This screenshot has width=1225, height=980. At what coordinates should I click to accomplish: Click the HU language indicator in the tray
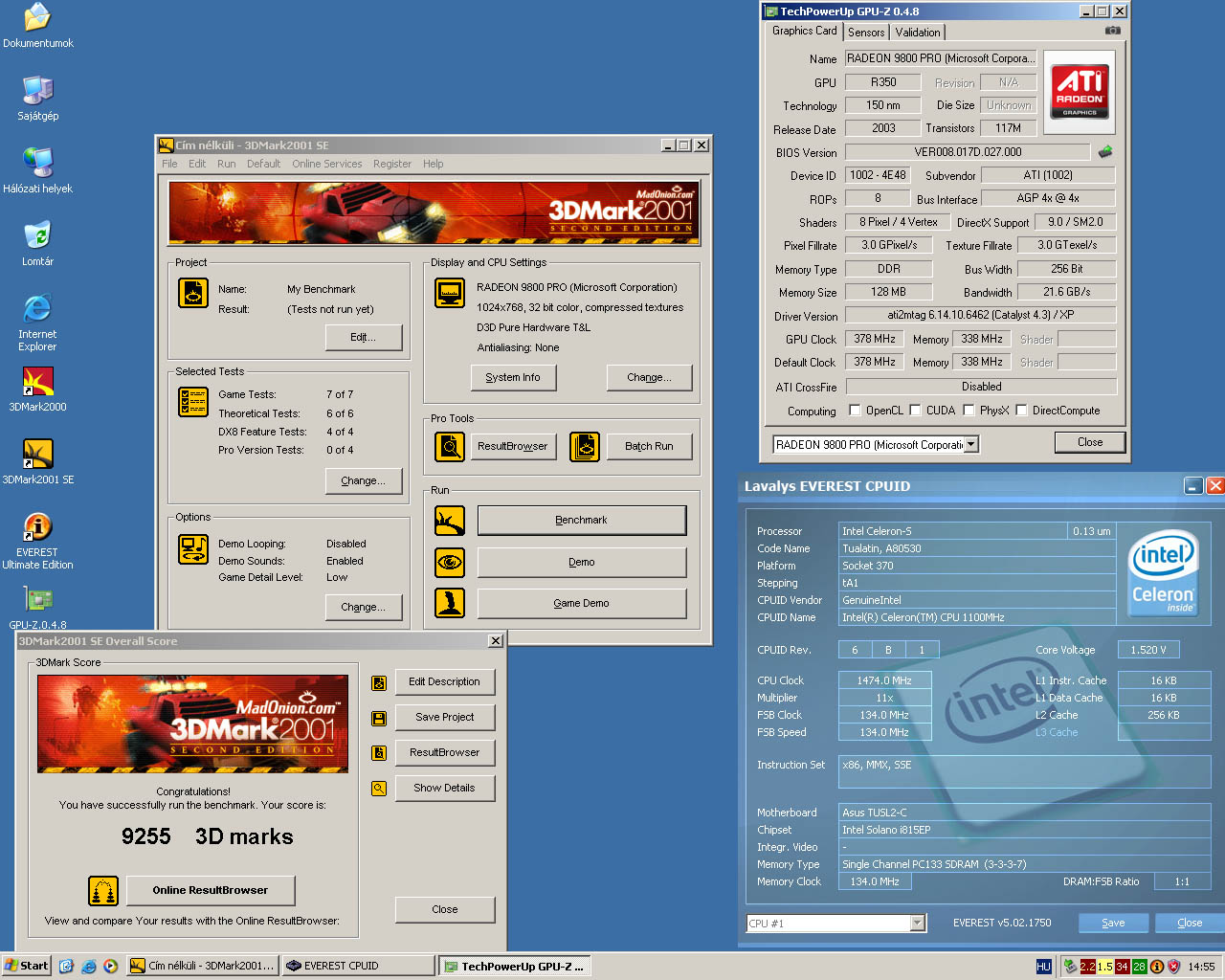coord(1043,967)
